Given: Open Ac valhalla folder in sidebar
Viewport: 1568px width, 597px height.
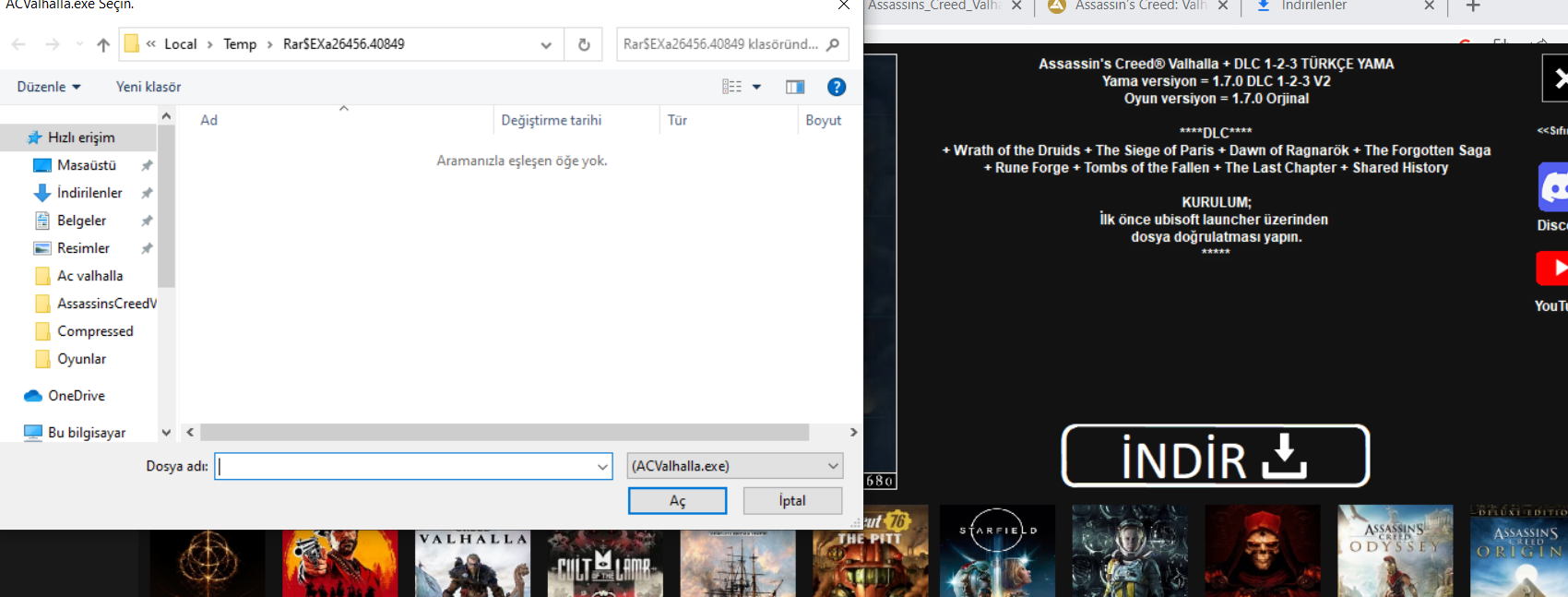Looking at the screenshot, I should (89, 276).
